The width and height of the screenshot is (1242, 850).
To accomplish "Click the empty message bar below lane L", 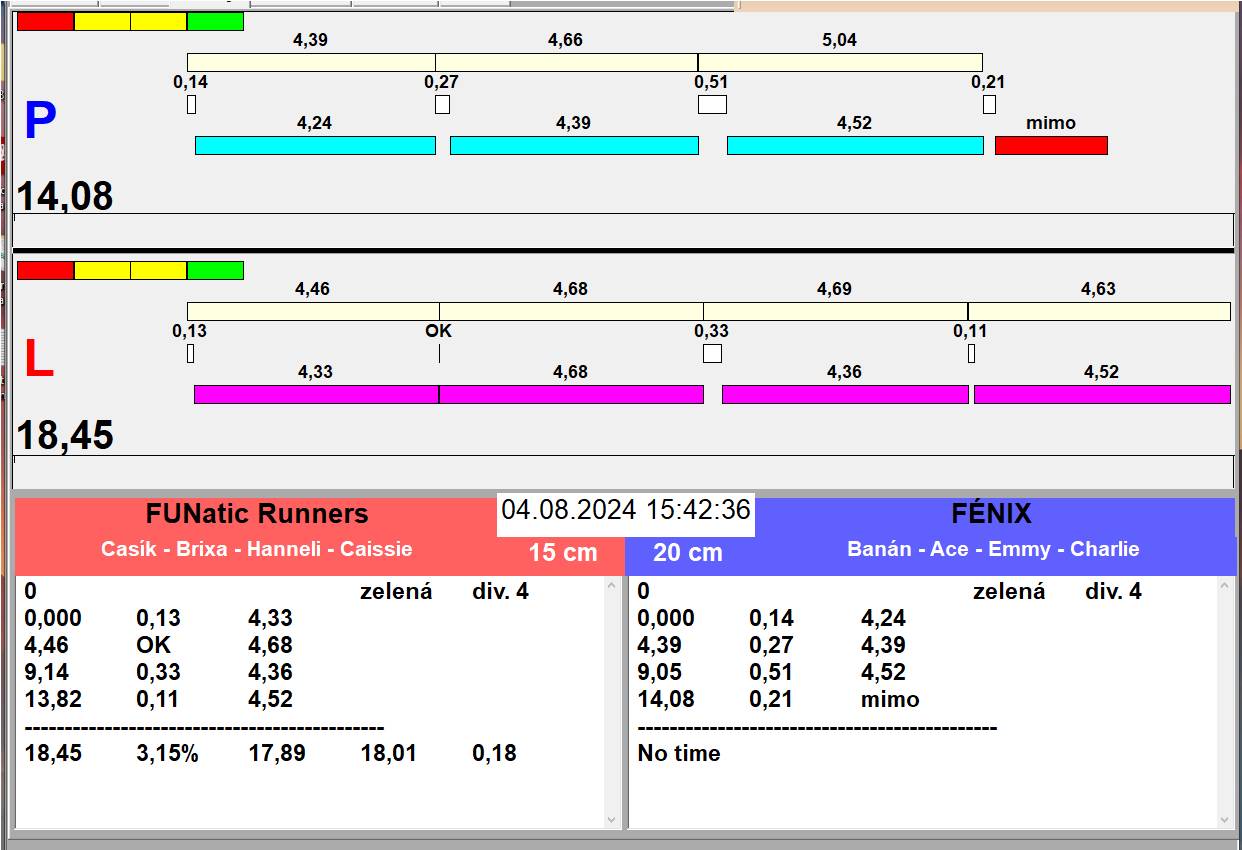I will (x=623, y=471).
